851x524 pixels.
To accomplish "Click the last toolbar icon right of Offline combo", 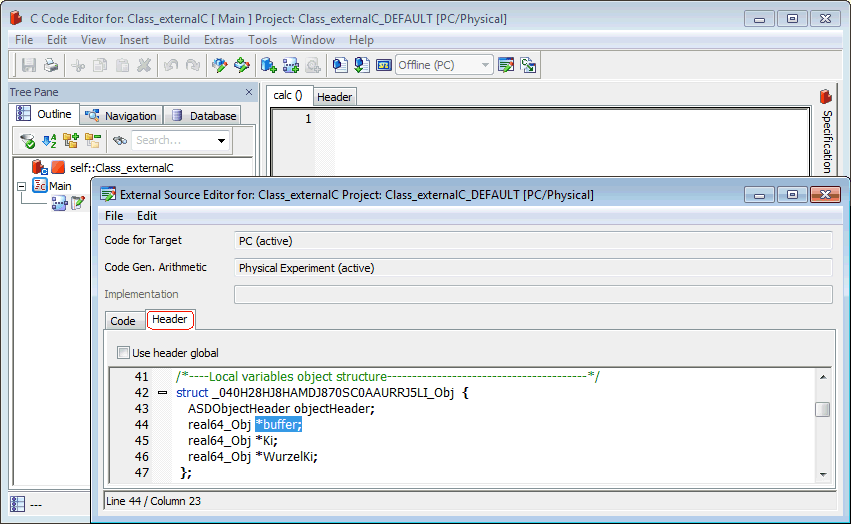I will click(528, 65).
